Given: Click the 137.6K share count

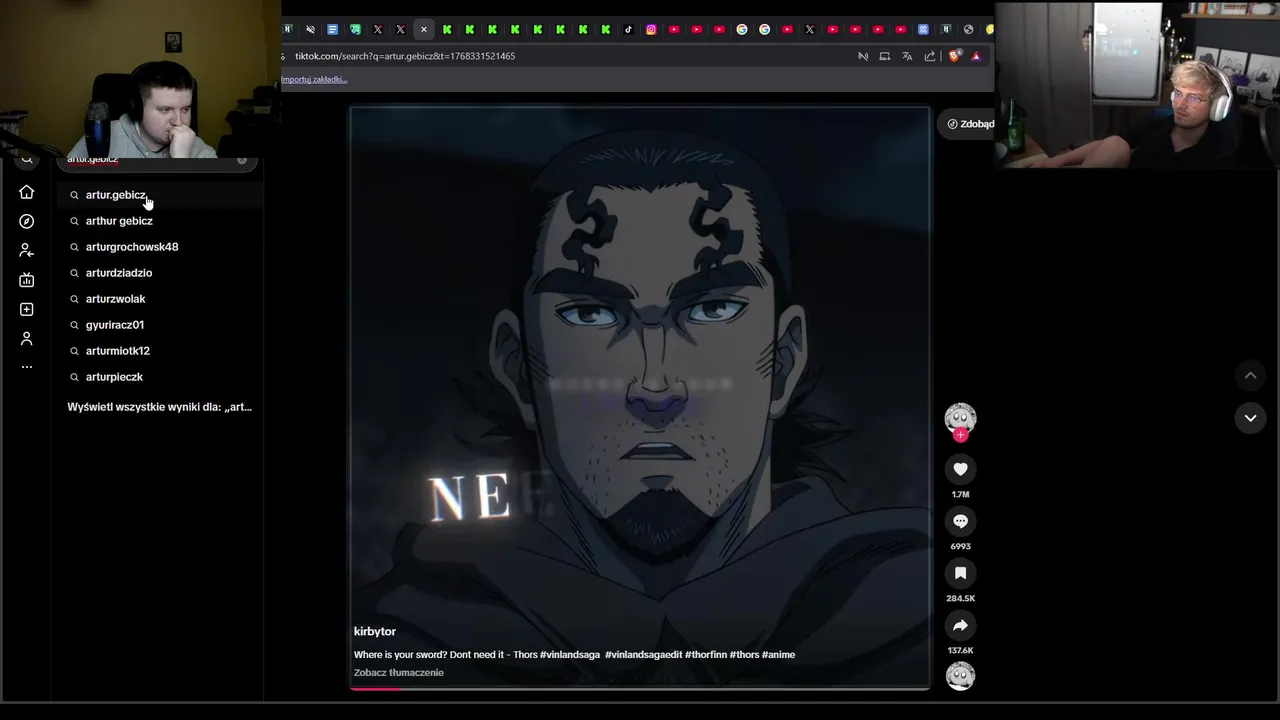Looking at the screenshot, I should click(x=960, y=650).
